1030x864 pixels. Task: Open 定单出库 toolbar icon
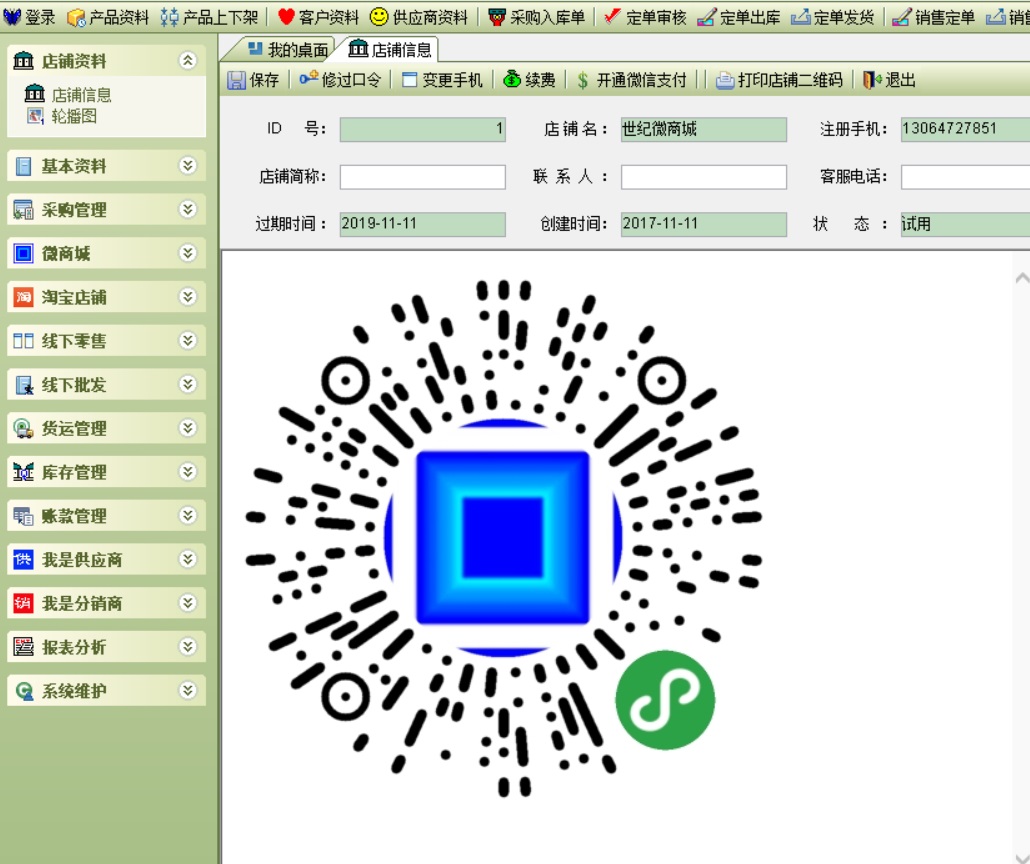706,17
